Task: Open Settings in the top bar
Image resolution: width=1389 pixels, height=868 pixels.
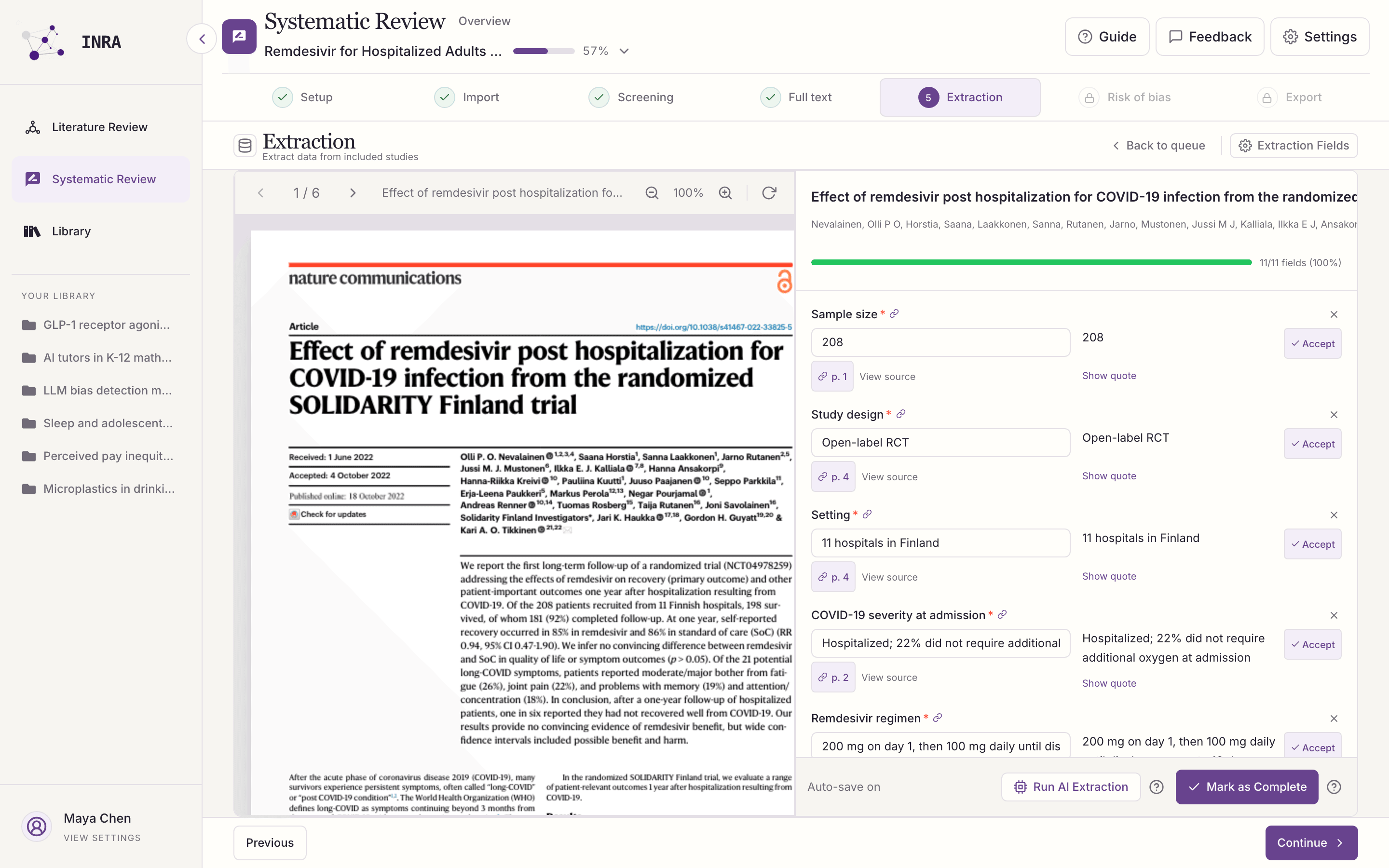Action: (1320, 37)
